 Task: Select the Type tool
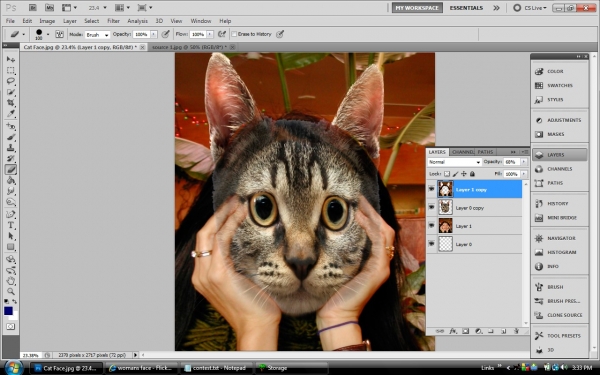[x=10, y=225]
